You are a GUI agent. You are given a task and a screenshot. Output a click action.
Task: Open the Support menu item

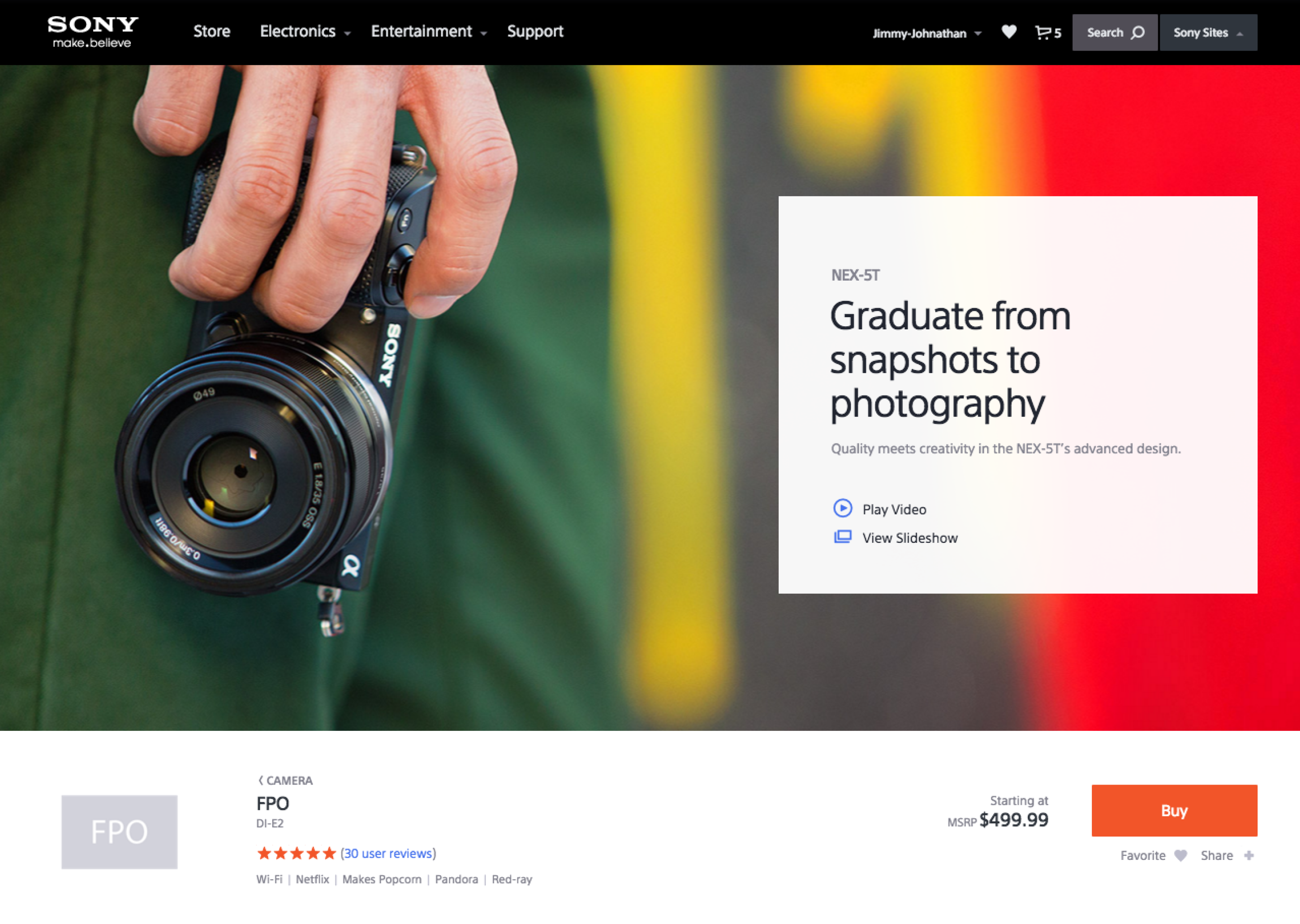(535, 31)
